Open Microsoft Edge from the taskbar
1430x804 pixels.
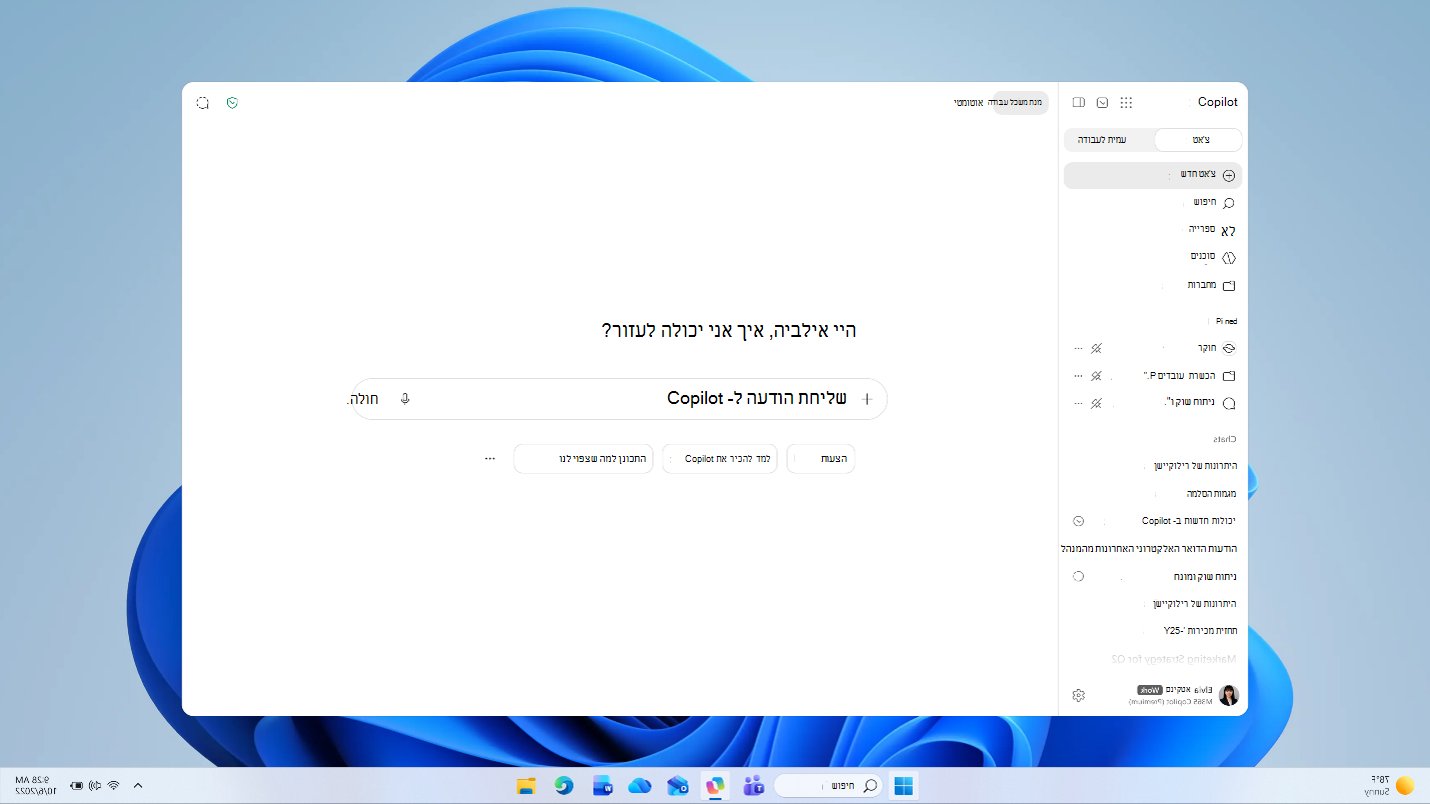click(564, 785)
